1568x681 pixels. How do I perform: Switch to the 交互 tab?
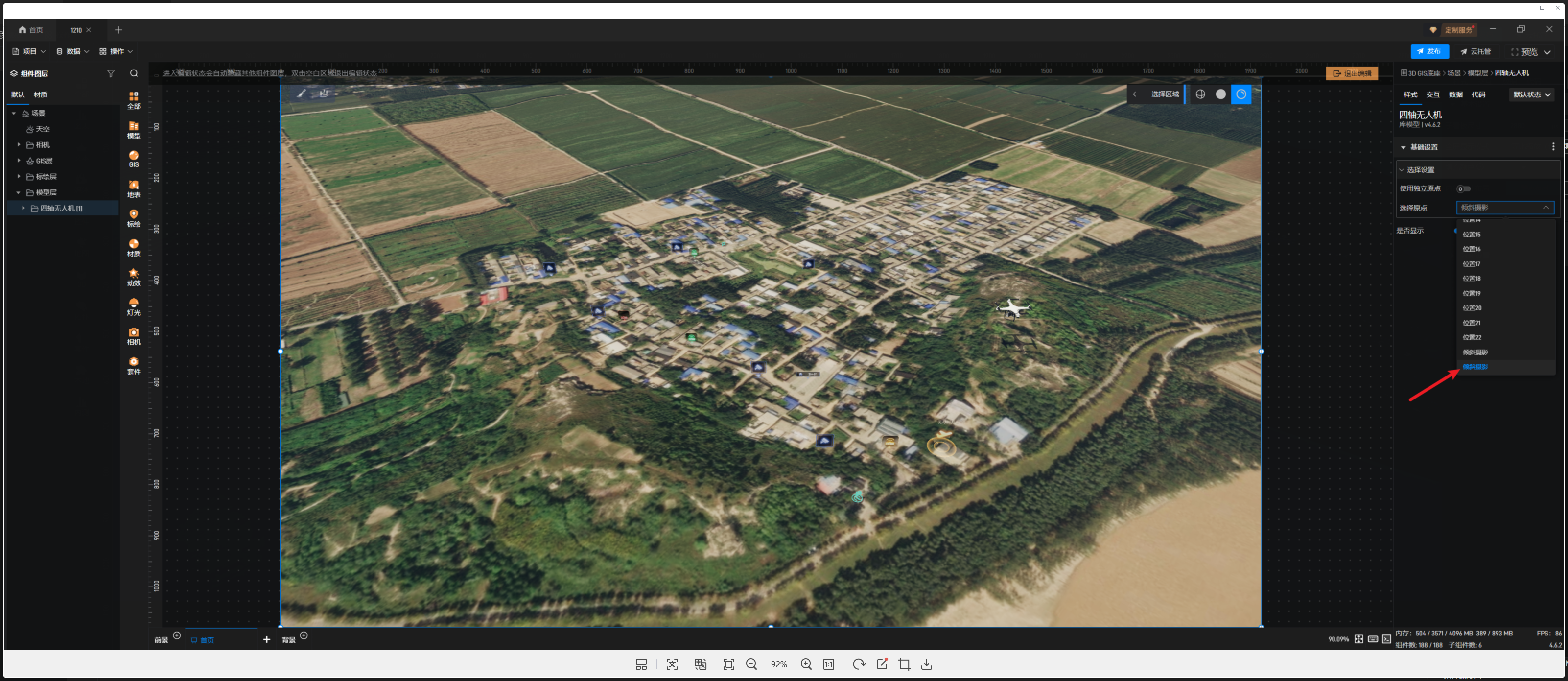1432,94
